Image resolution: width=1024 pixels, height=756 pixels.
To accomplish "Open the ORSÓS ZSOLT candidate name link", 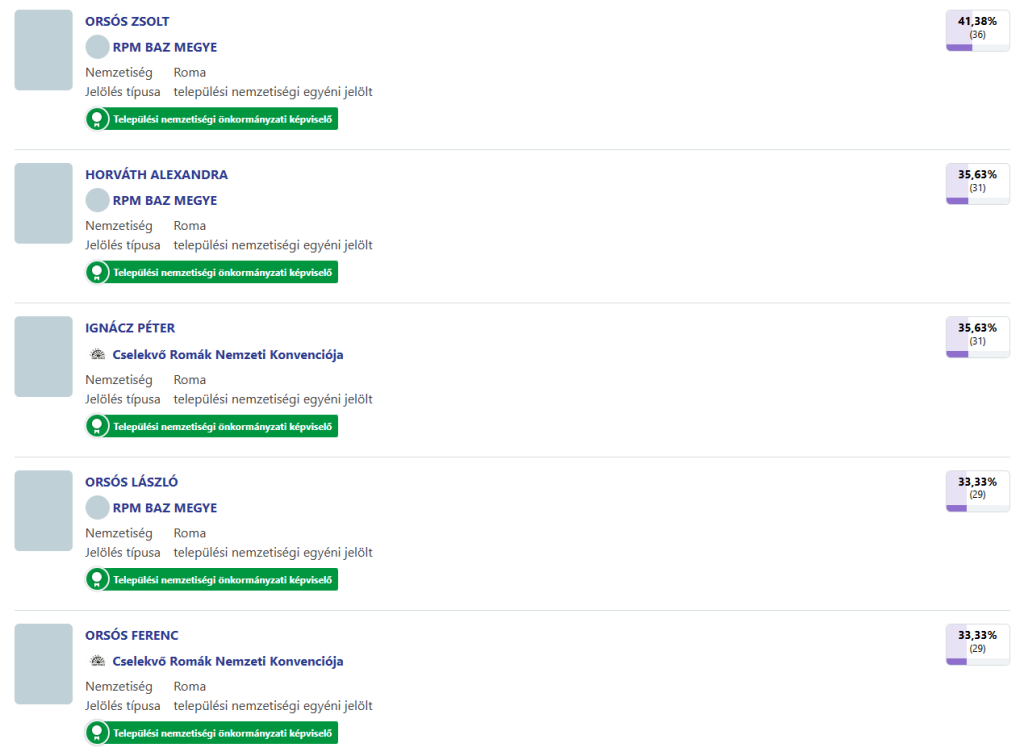I will tap(127, 21).
